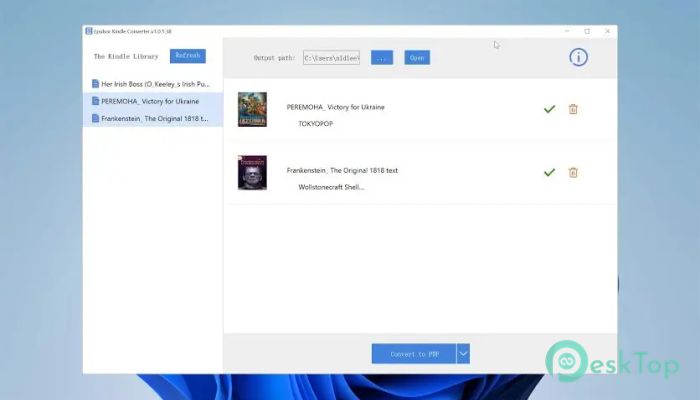Image resolution: width=700 pixels, height=400 pixels.
Task: Click the title 'PEREMOHA_ Victory for Ukraine' in main panel
Action: click(335, 107)
